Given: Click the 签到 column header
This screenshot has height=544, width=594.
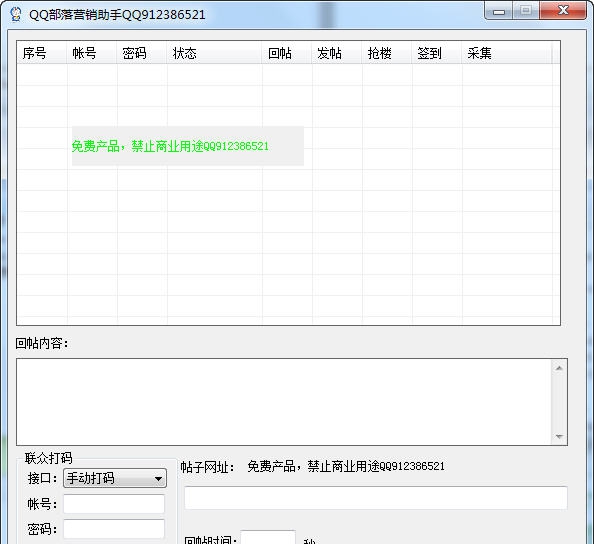Looking at the screenshot, I should (x=437, y=53).
